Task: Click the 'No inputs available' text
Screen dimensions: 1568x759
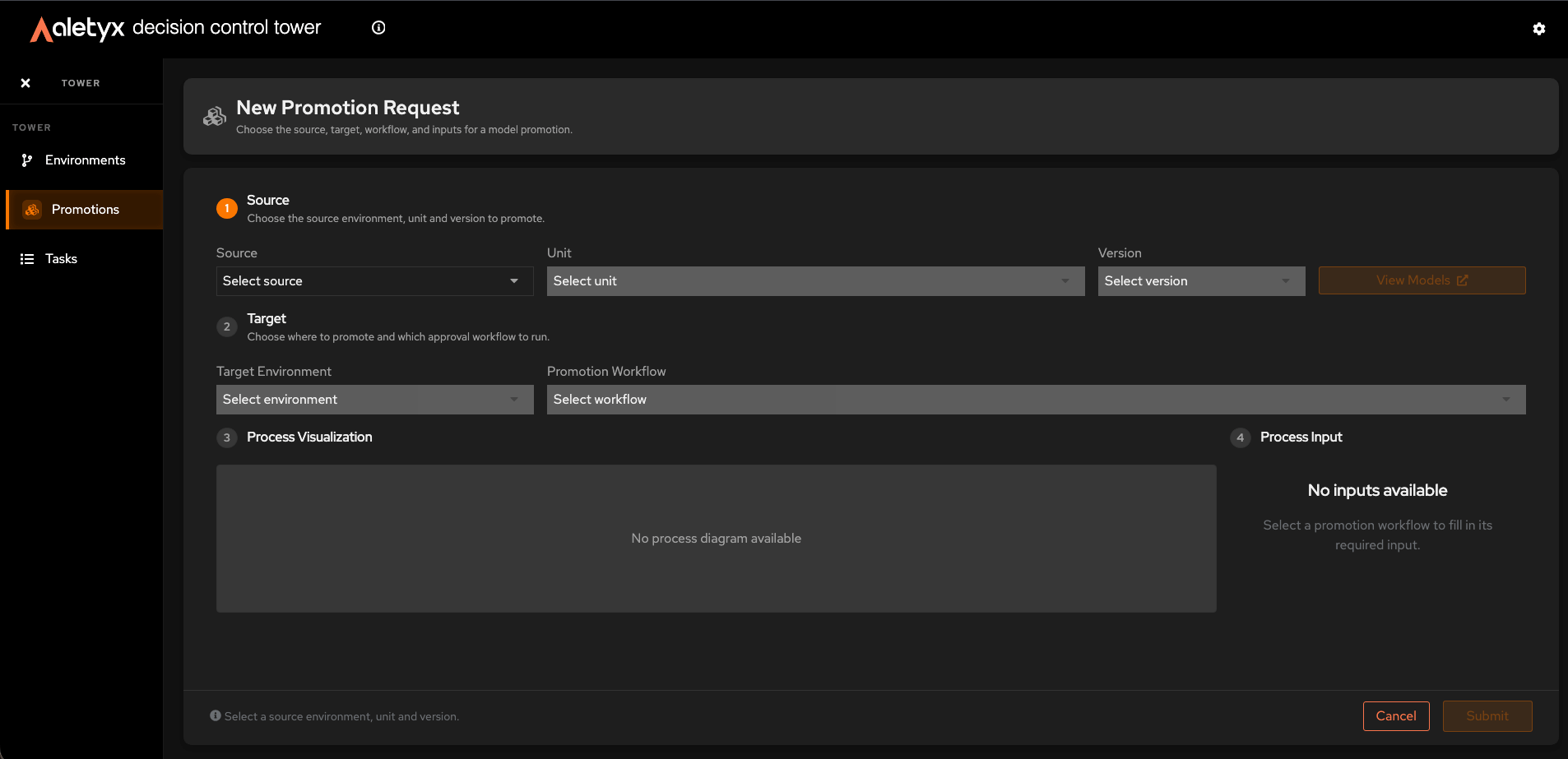Action: pos(1378,490)
